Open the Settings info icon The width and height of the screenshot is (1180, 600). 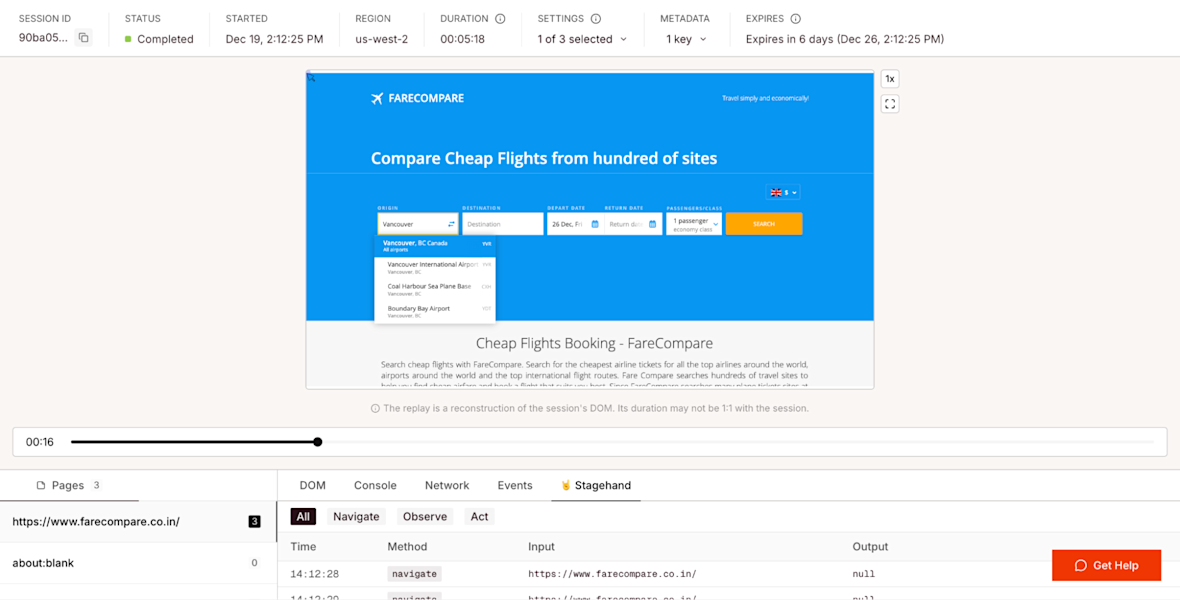tap(596, 19)
